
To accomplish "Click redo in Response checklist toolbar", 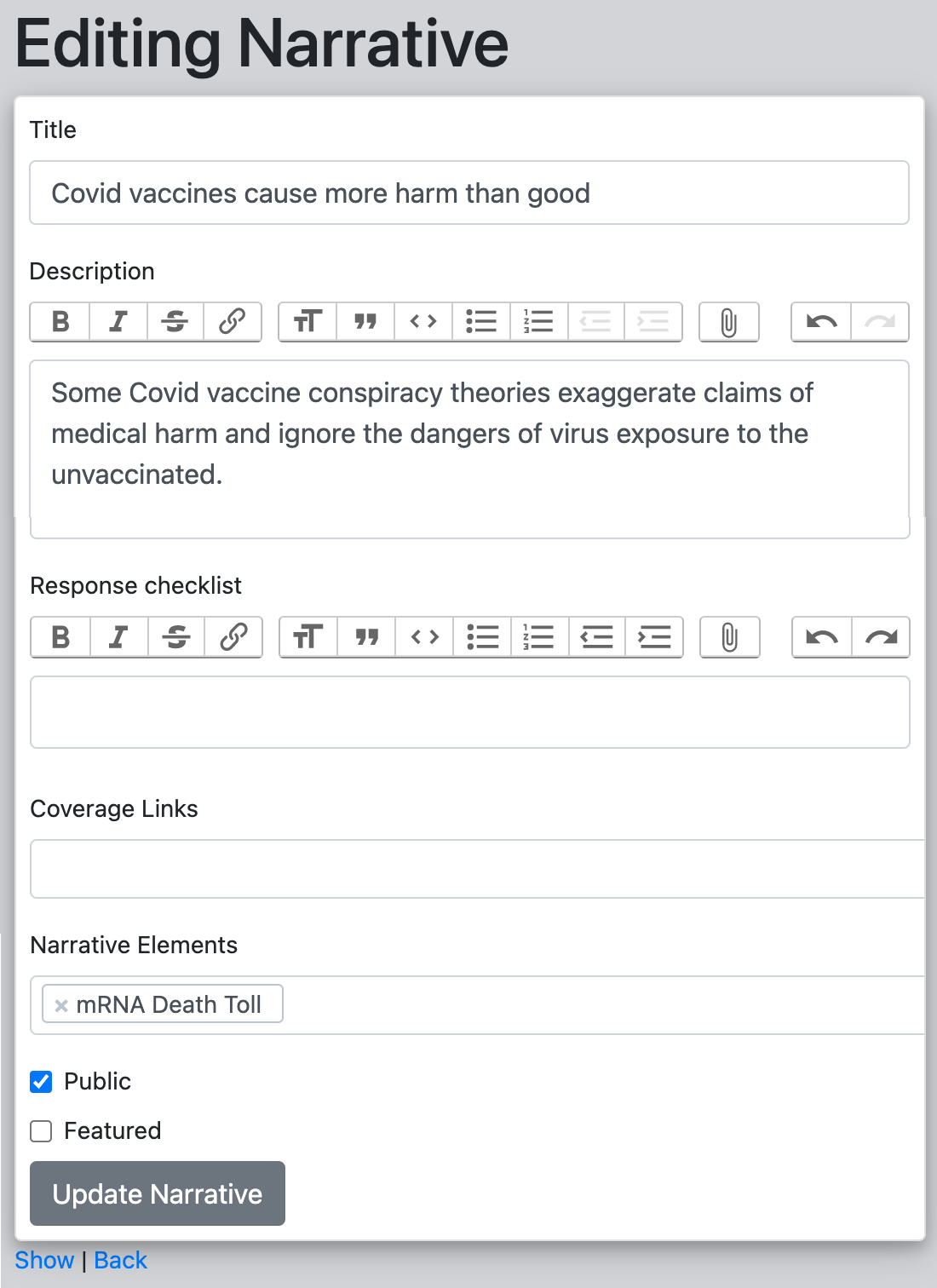I will [x=881, y=637].
